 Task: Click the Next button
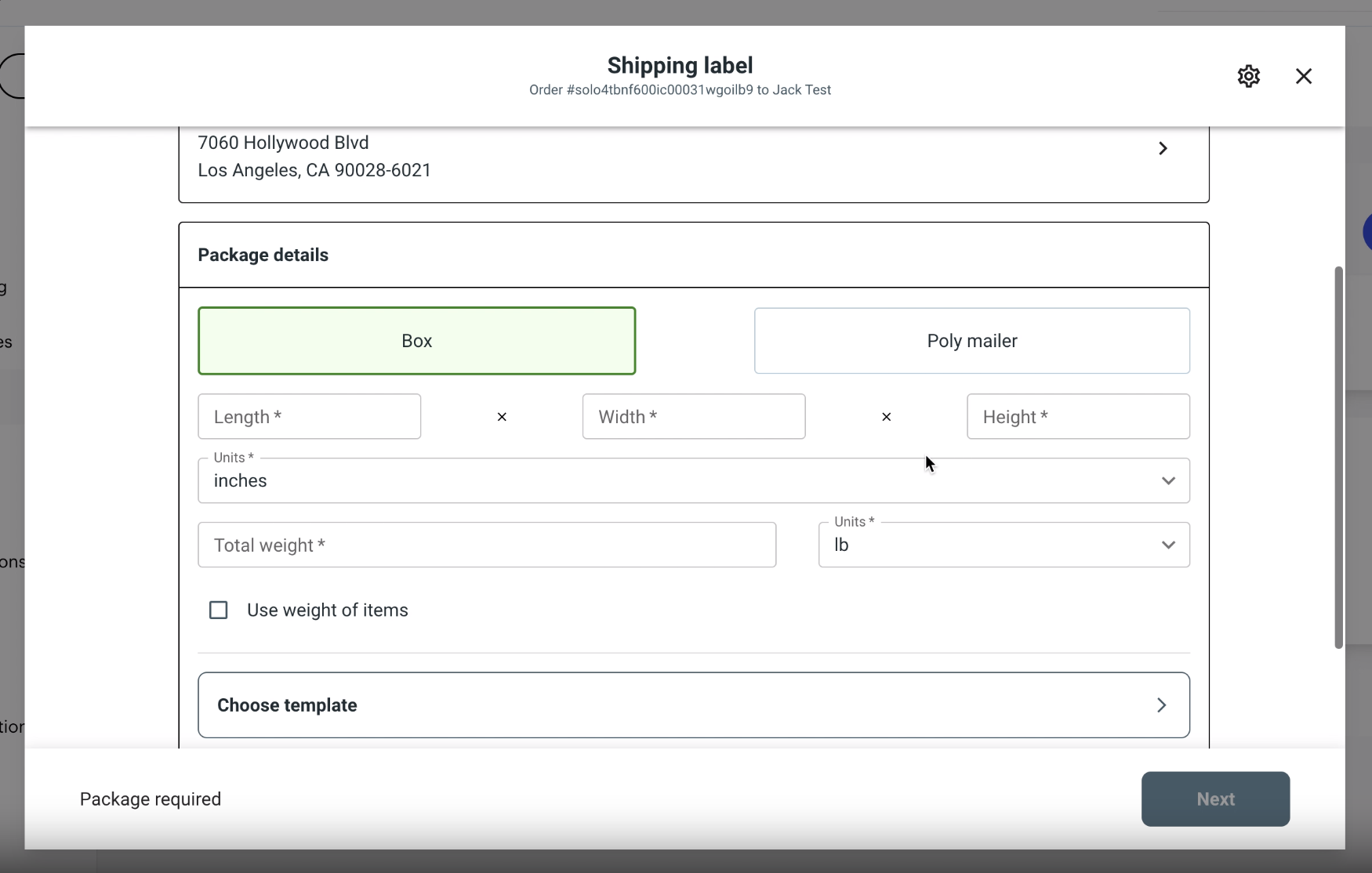(x=1216, y=799)
